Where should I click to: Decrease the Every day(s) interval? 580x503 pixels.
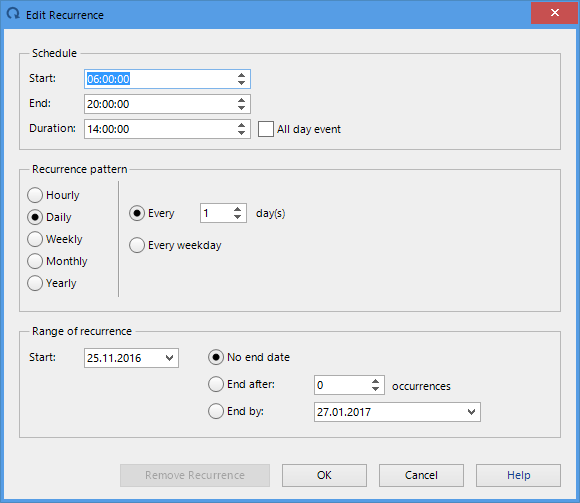(x=237, y=217)
